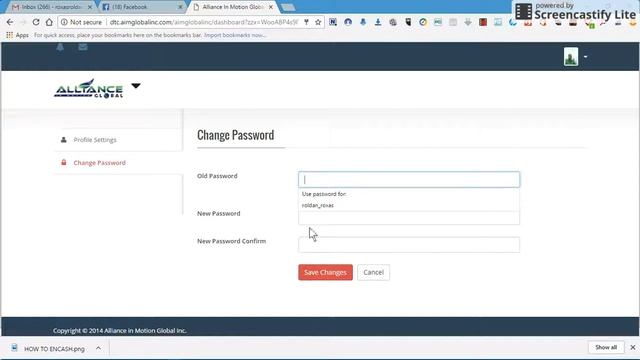The height and width of the screenshot is (360, 640).
Task: Click the N extension icon in toolbar
Action: 333,22
